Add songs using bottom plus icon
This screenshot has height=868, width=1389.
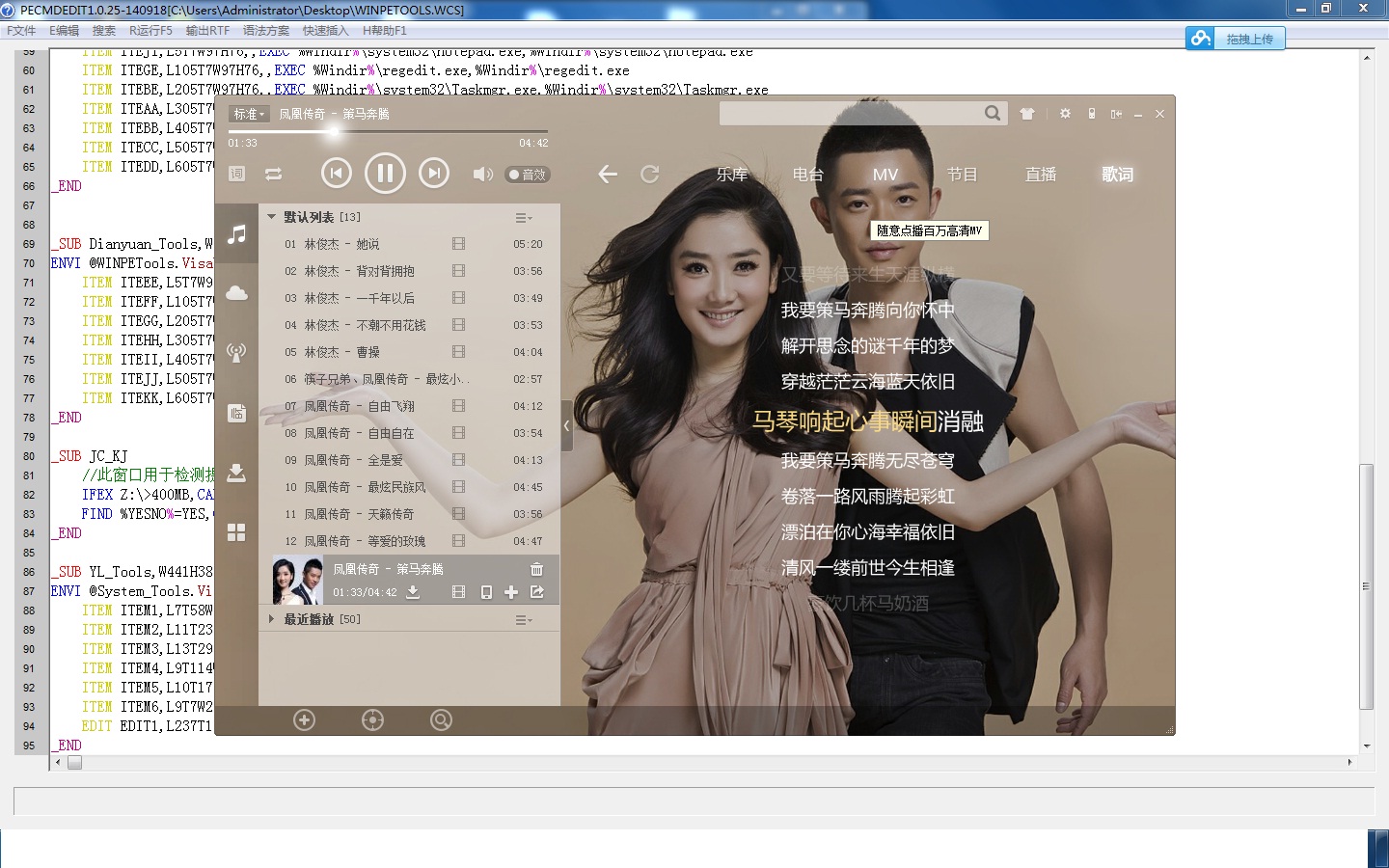point(304,719)
